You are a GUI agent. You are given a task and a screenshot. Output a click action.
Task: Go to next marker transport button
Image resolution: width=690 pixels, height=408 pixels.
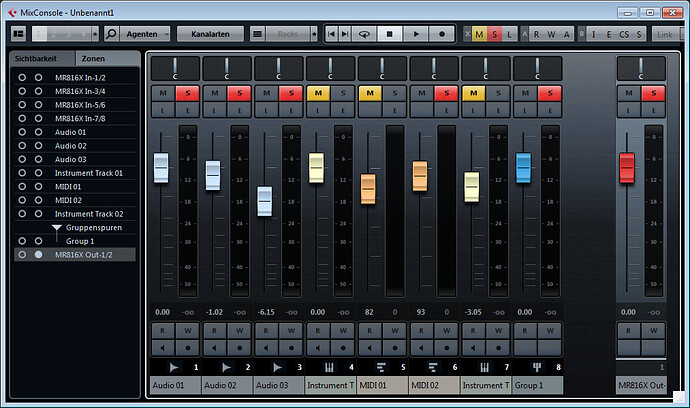click(345, 34)
